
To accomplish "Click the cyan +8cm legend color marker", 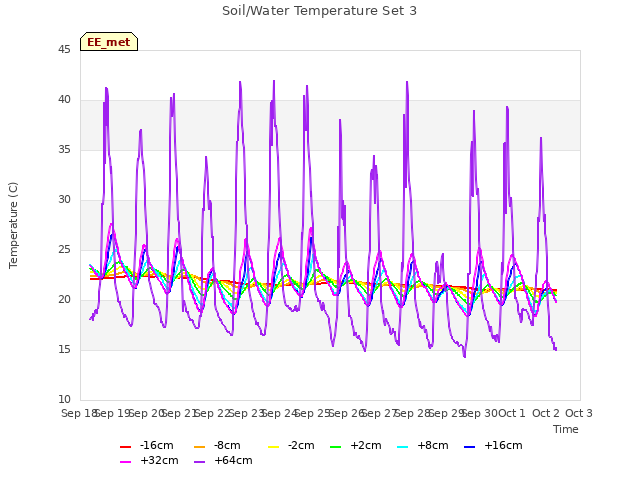I will 402,447.
